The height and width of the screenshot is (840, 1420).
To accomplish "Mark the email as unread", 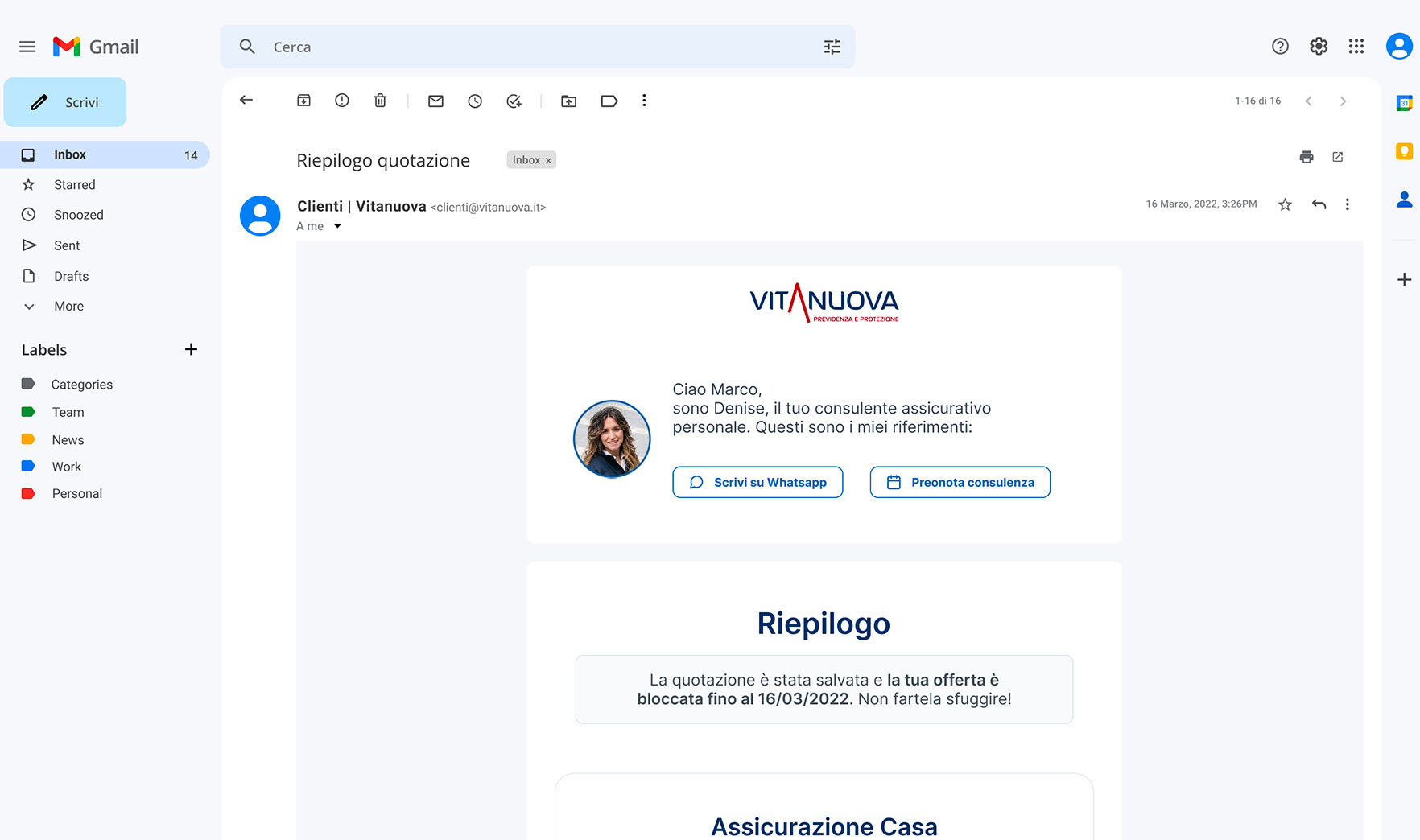I will coord(435,101).
